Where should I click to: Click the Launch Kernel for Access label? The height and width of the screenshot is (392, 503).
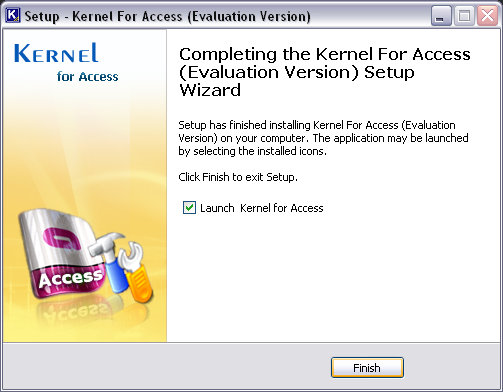(x=262, y=208)
